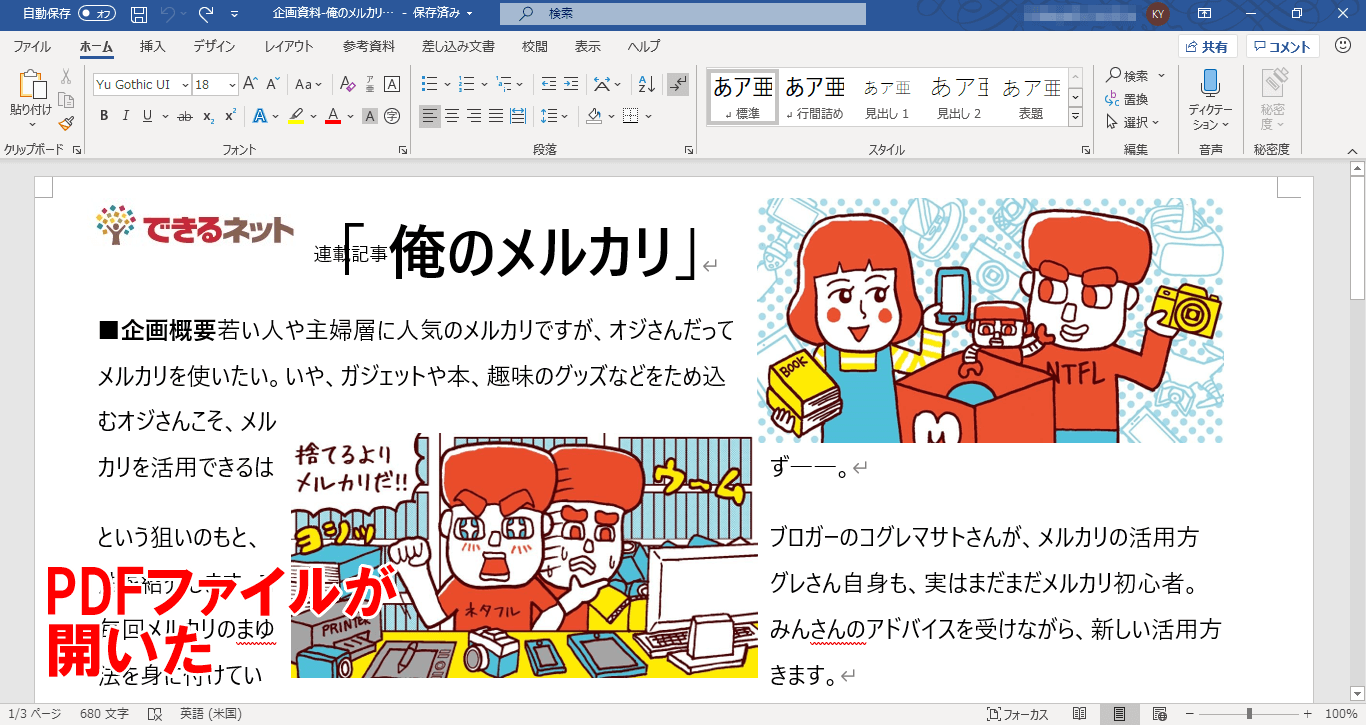1366x725 pixels.
Task: Click the spelling check icon in status bar
Action: [x=155, y=714]
